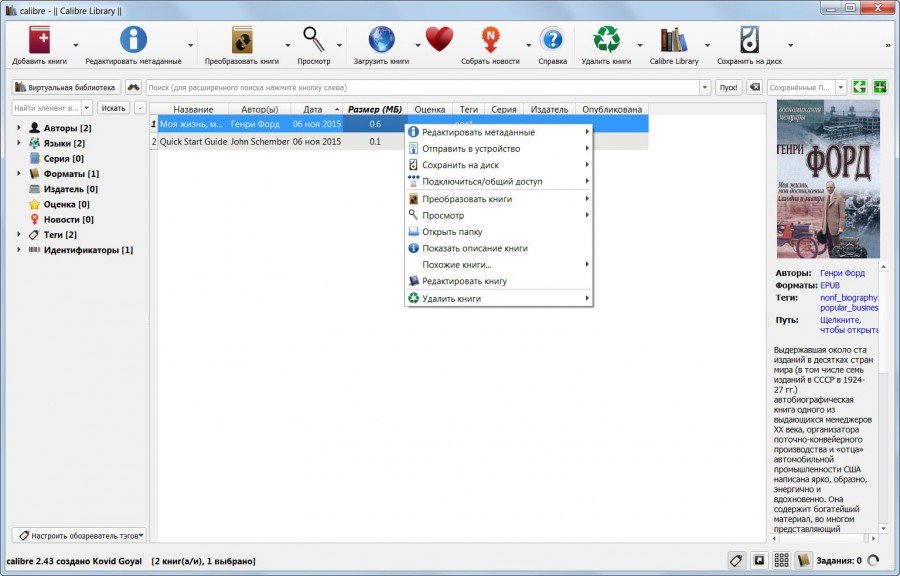The image size is (900, 576).
Task: Click in the main search input field
Action: click(422, 88)
